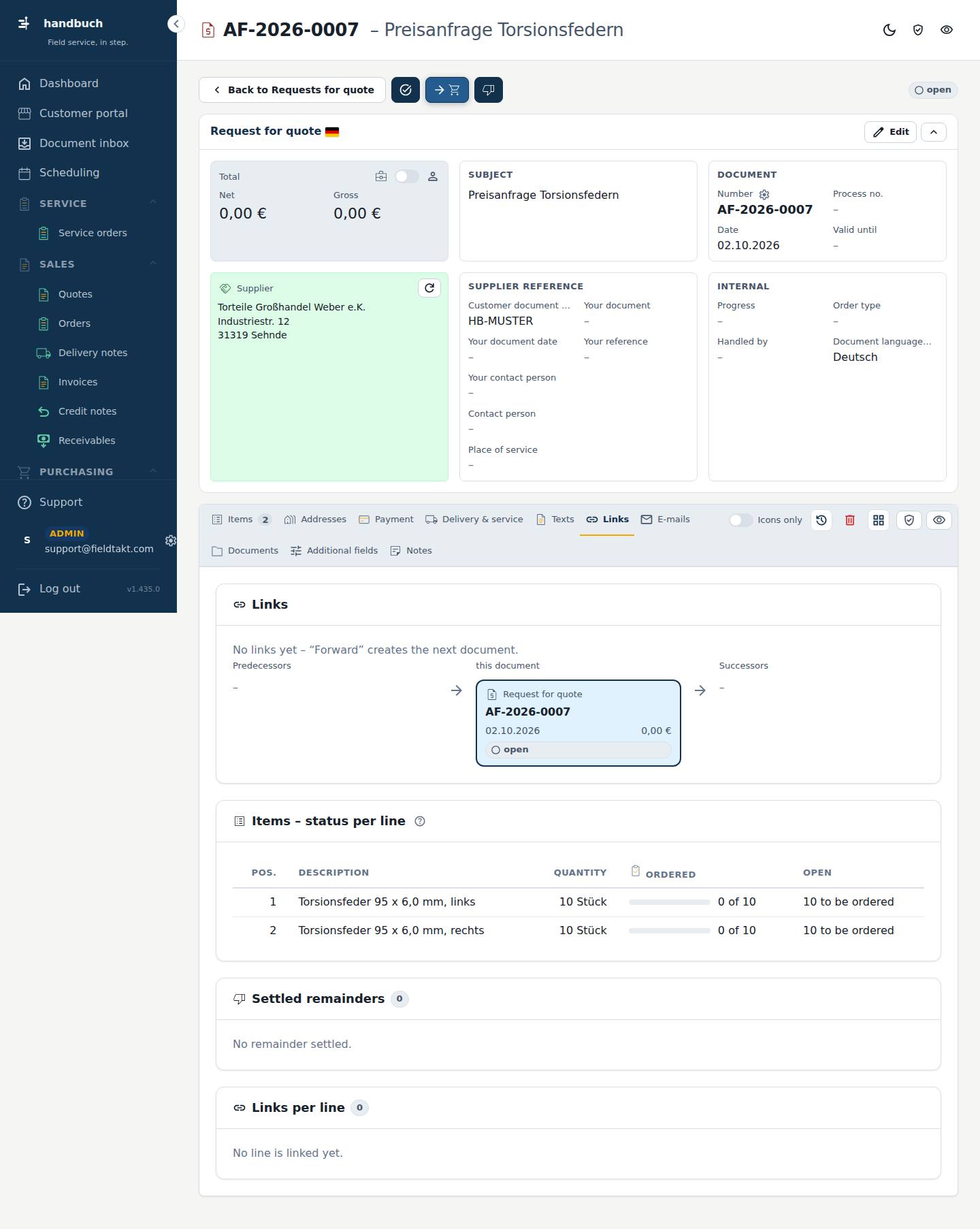Open the Delivery & service tab

(x=474, y=520)
